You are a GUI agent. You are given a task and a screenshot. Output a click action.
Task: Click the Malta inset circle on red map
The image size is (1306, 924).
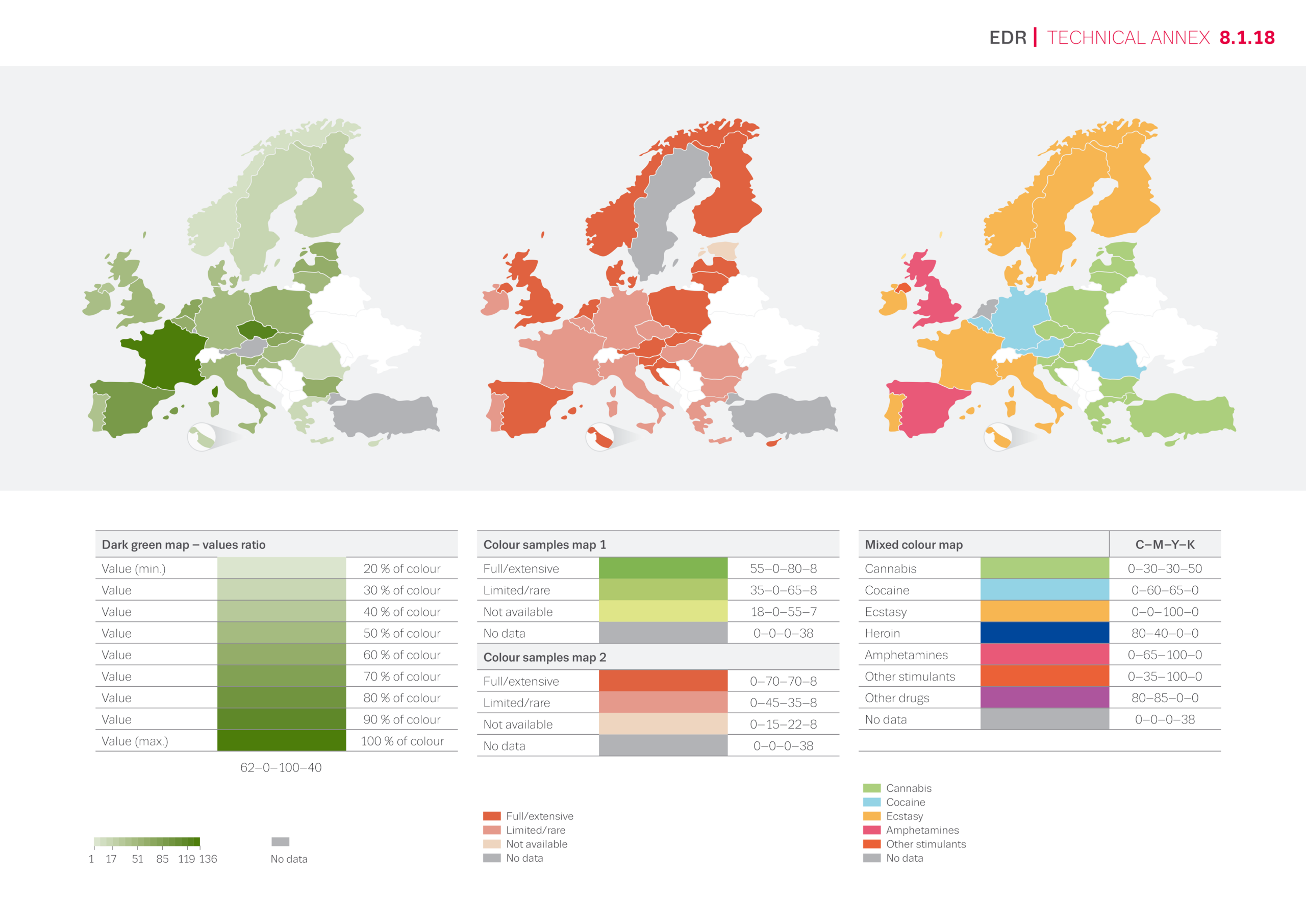pyautogui.click(x=600, y=437)
